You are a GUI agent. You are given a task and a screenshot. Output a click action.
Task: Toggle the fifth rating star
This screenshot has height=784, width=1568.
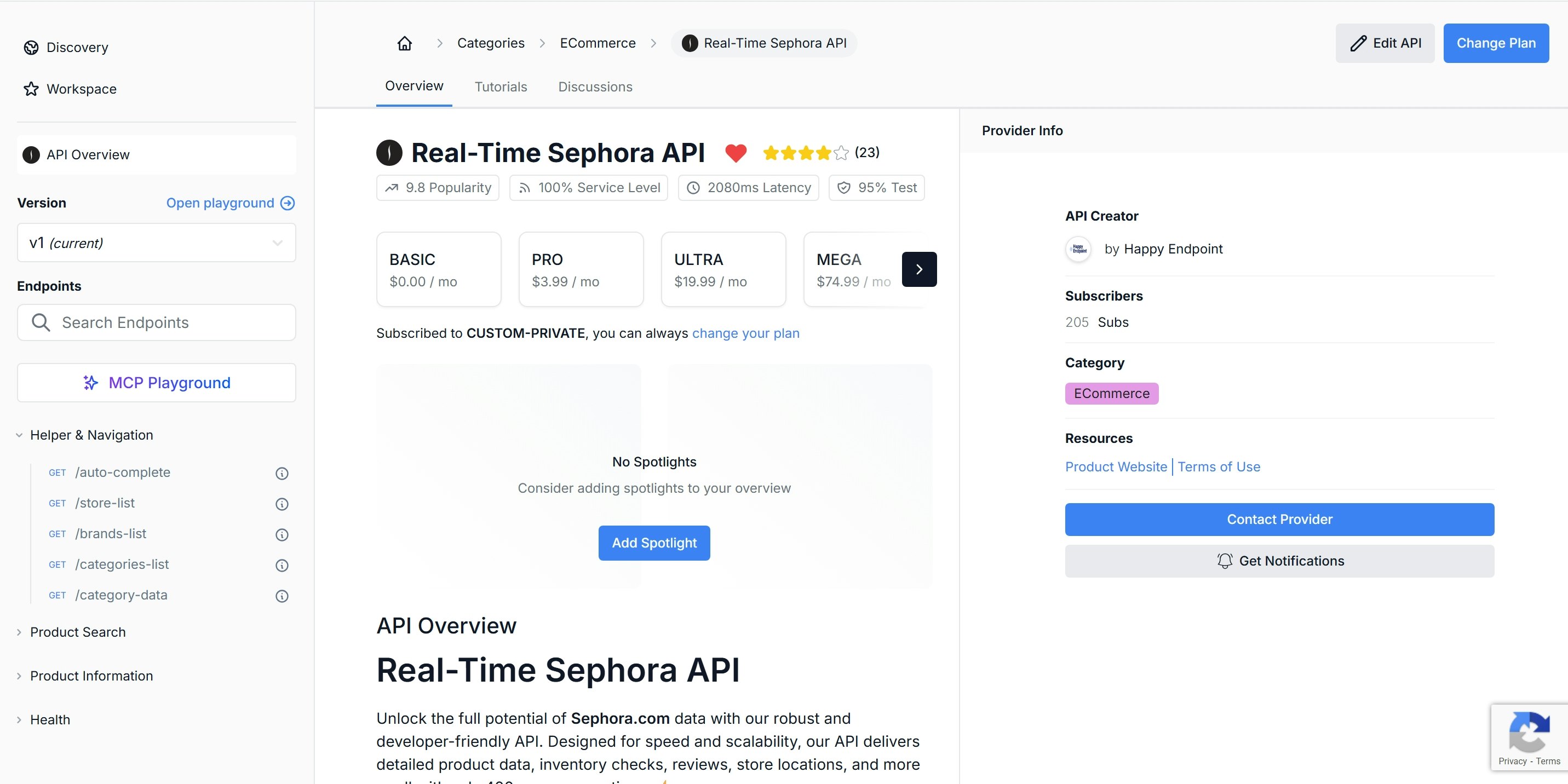pyautogui.click(x=840, y=153)
